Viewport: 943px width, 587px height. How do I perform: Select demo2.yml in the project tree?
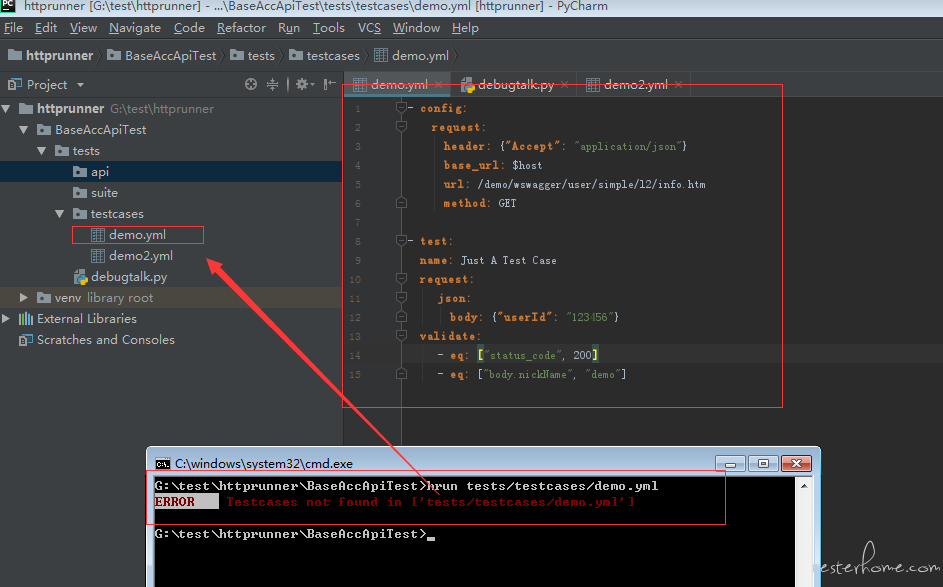[141, 256]
